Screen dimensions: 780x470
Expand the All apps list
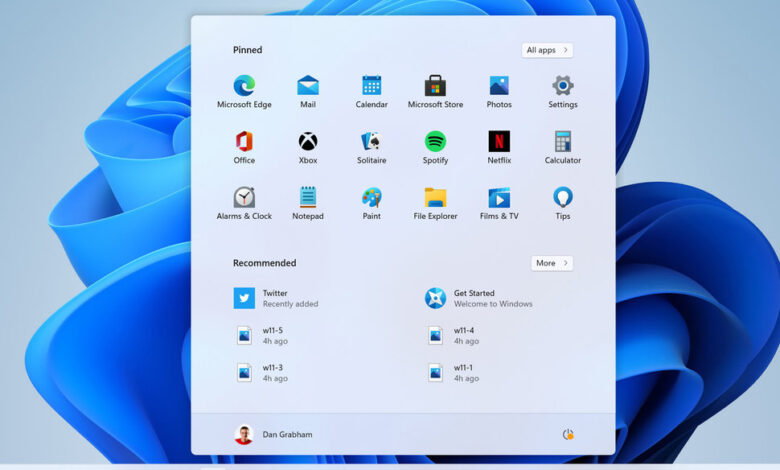pos(547,50)
